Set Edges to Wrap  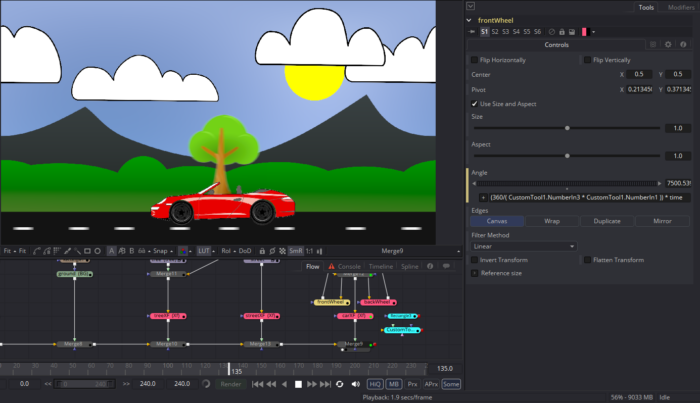[552, 221]
